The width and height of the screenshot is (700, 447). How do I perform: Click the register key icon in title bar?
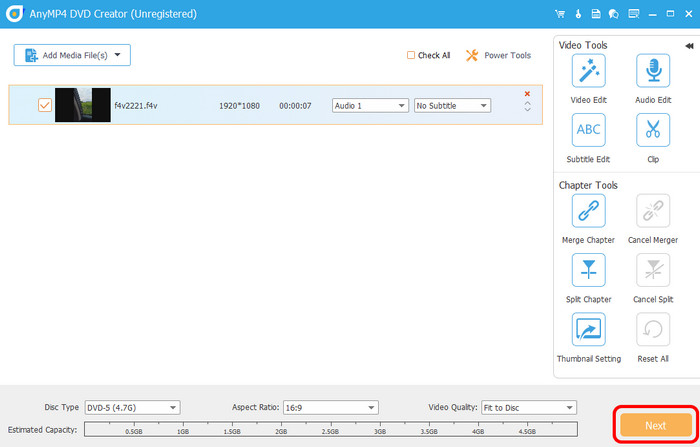578,14
